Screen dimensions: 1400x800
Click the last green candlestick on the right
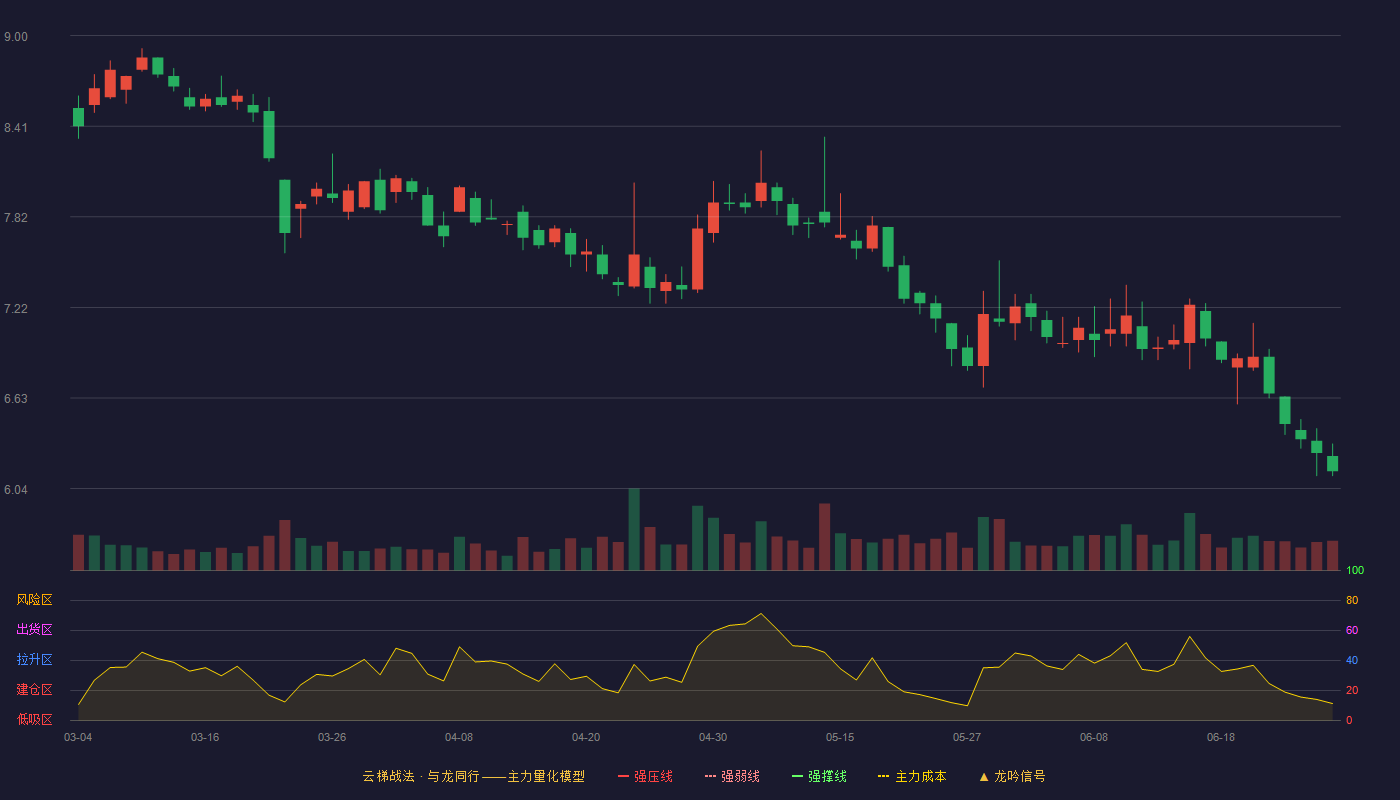(1332, 463)
